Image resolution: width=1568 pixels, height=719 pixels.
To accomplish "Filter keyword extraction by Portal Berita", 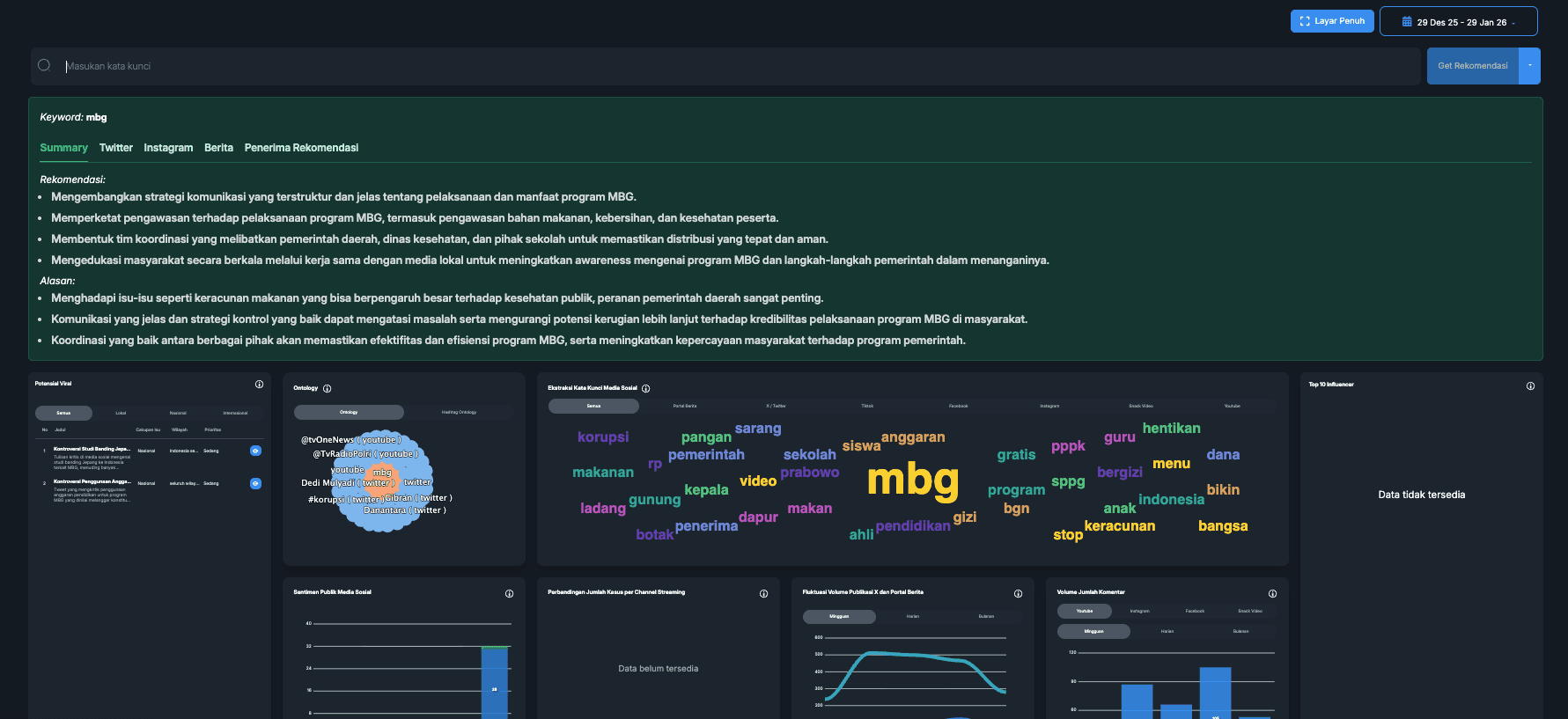I will pos(685,406).
